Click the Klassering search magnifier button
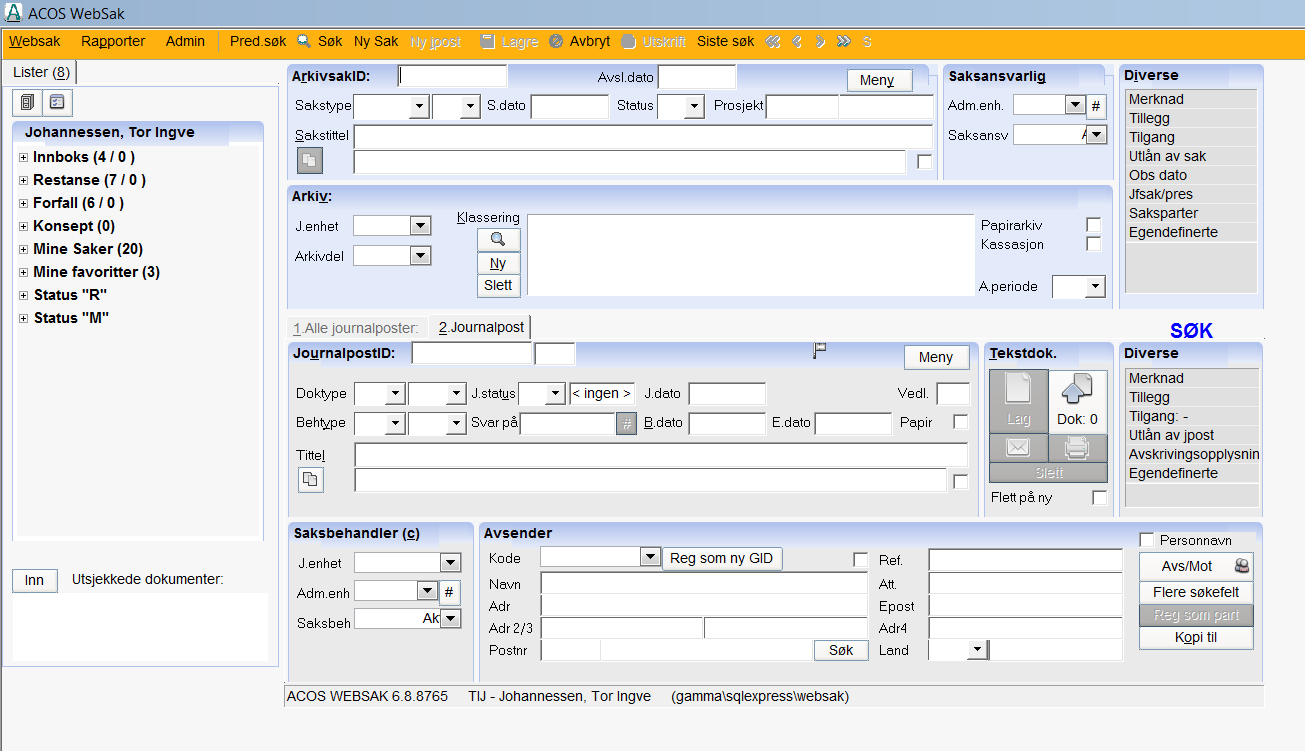The height and width of the screenshot is (751, 1305). click(498, 240)
